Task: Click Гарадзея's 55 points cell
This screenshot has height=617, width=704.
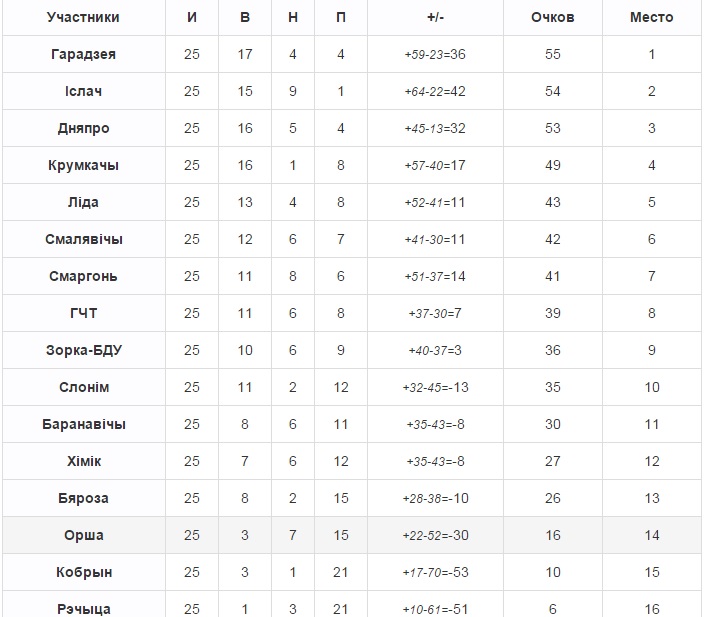Action: pyautogui.click(x=552, y=54)
